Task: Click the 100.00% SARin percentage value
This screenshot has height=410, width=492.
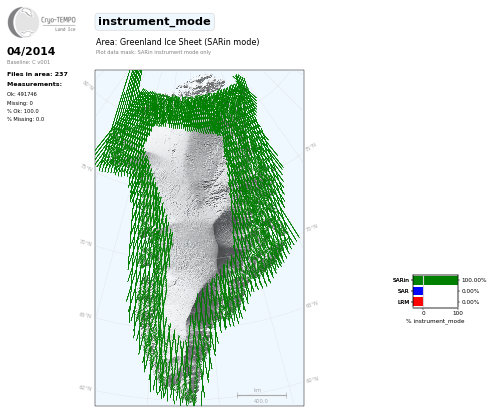Action: coord(474,280)
